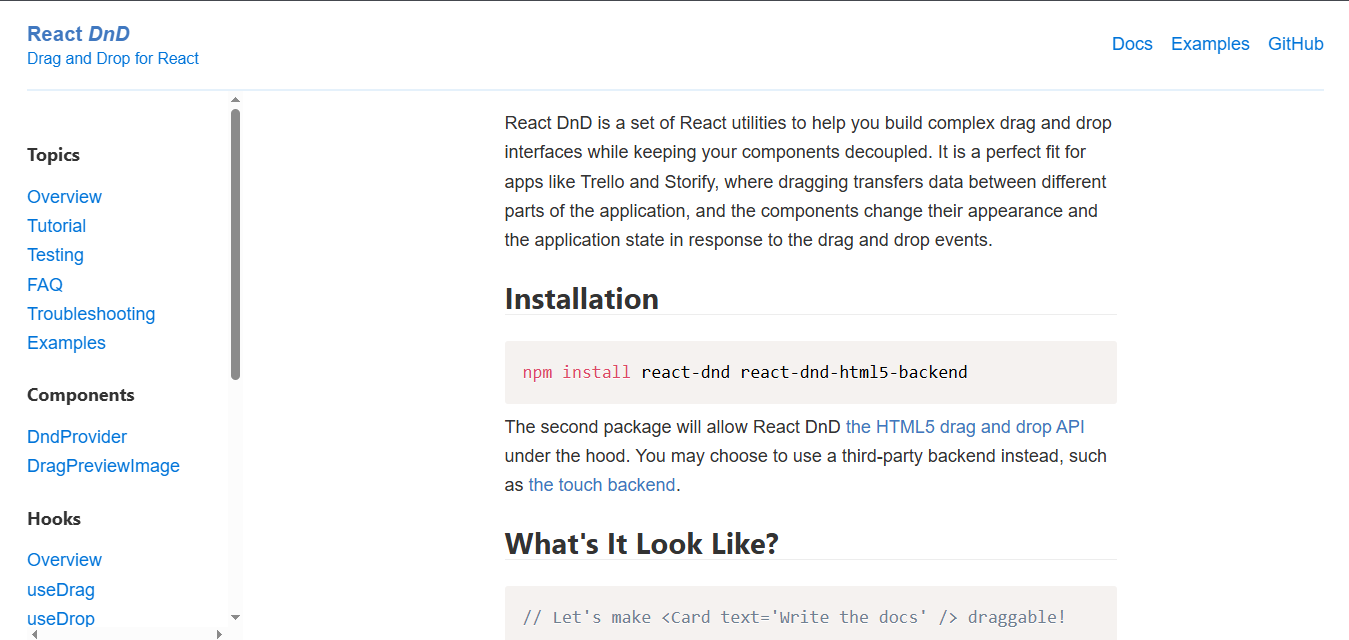The height and width of the screenshot is (640, 1349).
Task: Click the What's It Look Like? heading
Action: coord(641,543)
